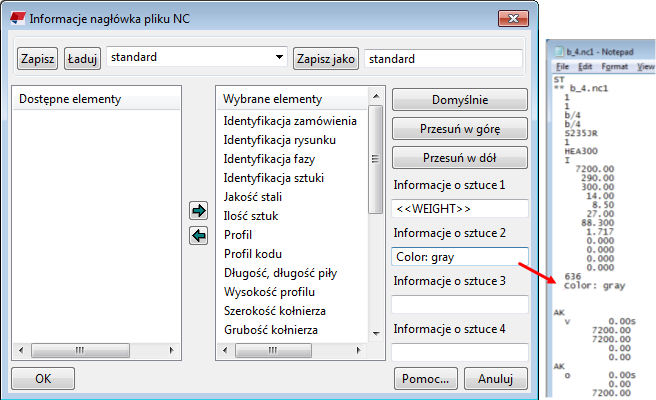The width and height of the screenshot is (656, 400).
Task: Open the Notepad File menu
Action: 562,66
